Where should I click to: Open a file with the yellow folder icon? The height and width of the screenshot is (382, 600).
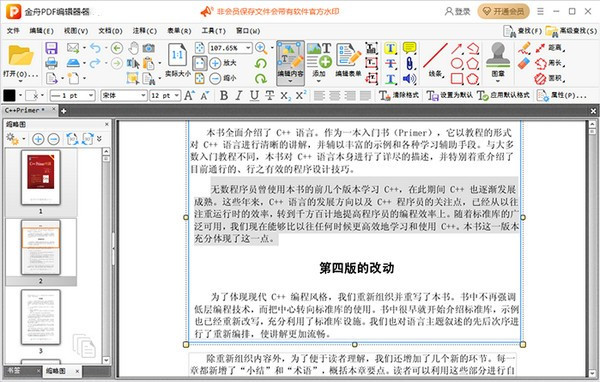coord(20,56)
